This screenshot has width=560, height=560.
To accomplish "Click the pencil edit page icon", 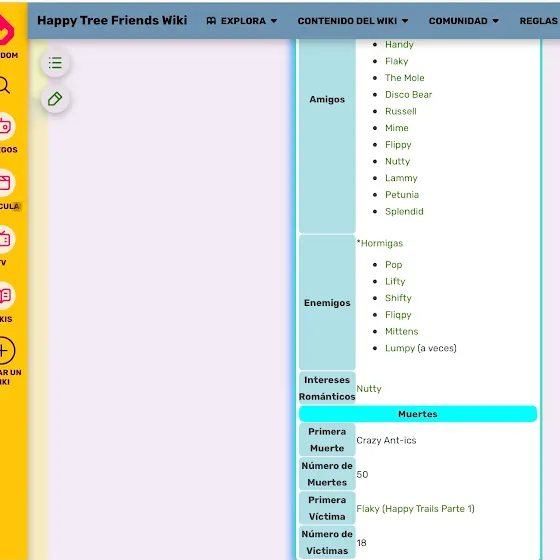I will click(x=55, y=99).
